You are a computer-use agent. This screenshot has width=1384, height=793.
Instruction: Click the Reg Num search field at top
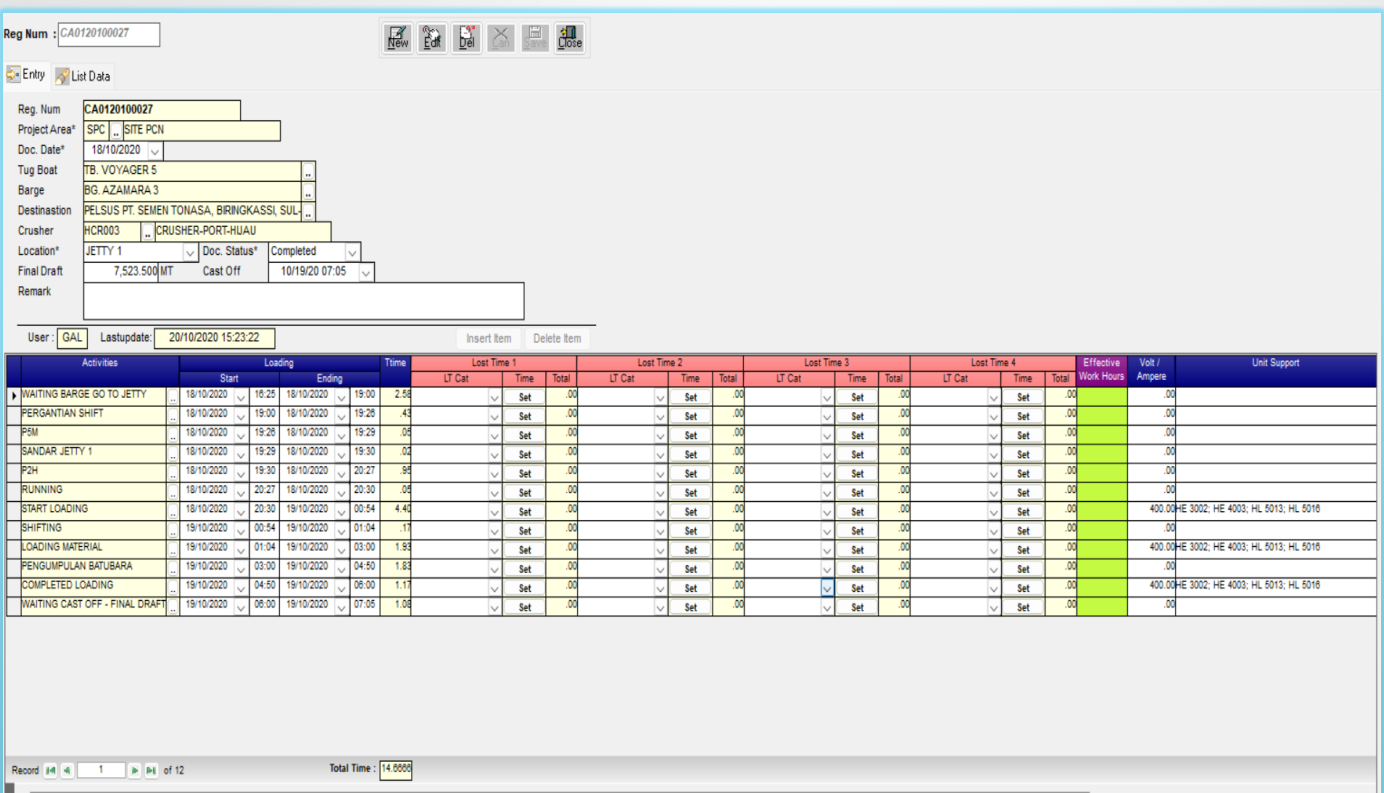pyautogui.click(x=109, y=34)
